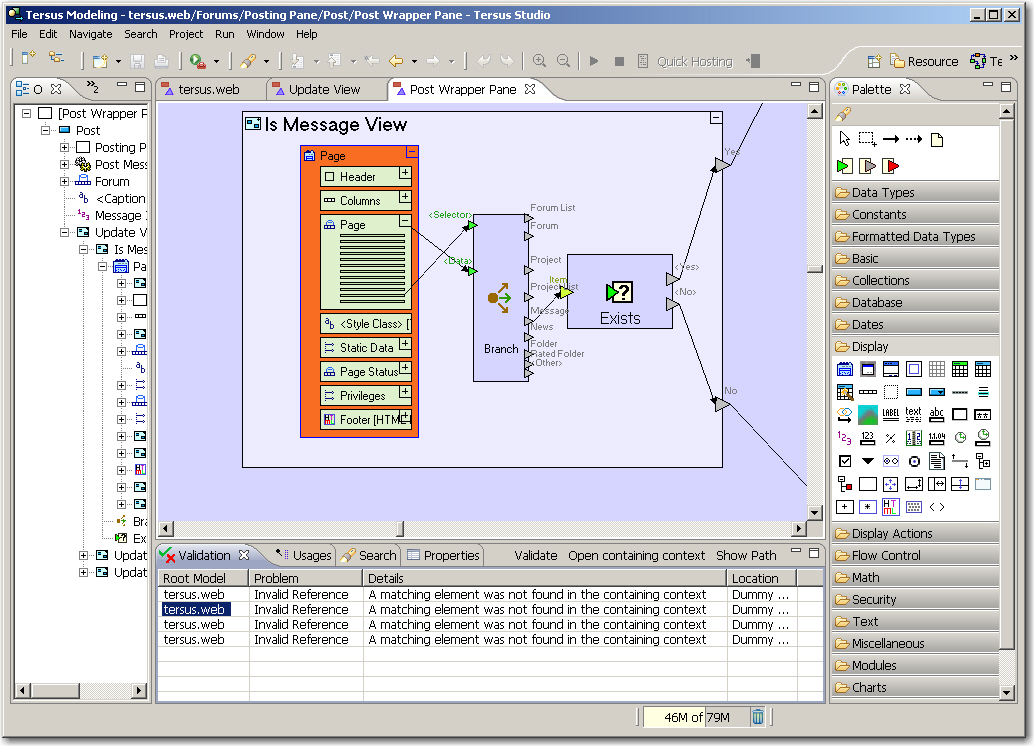
Task: Click the zoom in magnifier toolbar icon
Action: click(539, 61)
